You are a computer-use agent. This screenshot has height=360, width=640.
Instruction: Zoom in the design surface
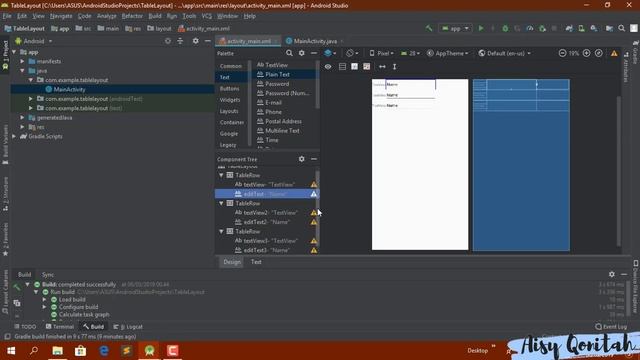pos(587,53)
